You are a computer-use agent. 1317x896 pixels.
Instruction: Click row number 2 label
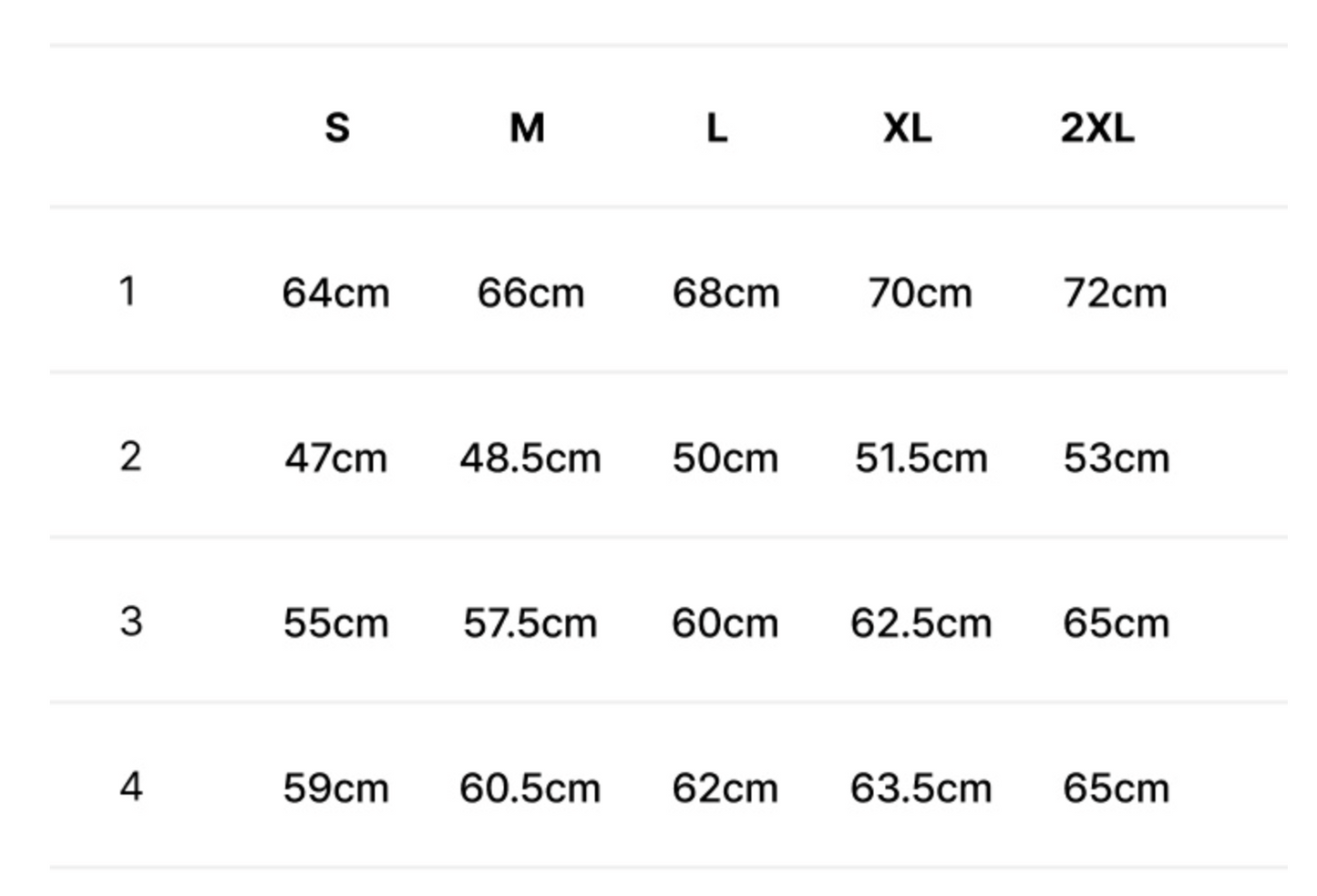[130, 457]
